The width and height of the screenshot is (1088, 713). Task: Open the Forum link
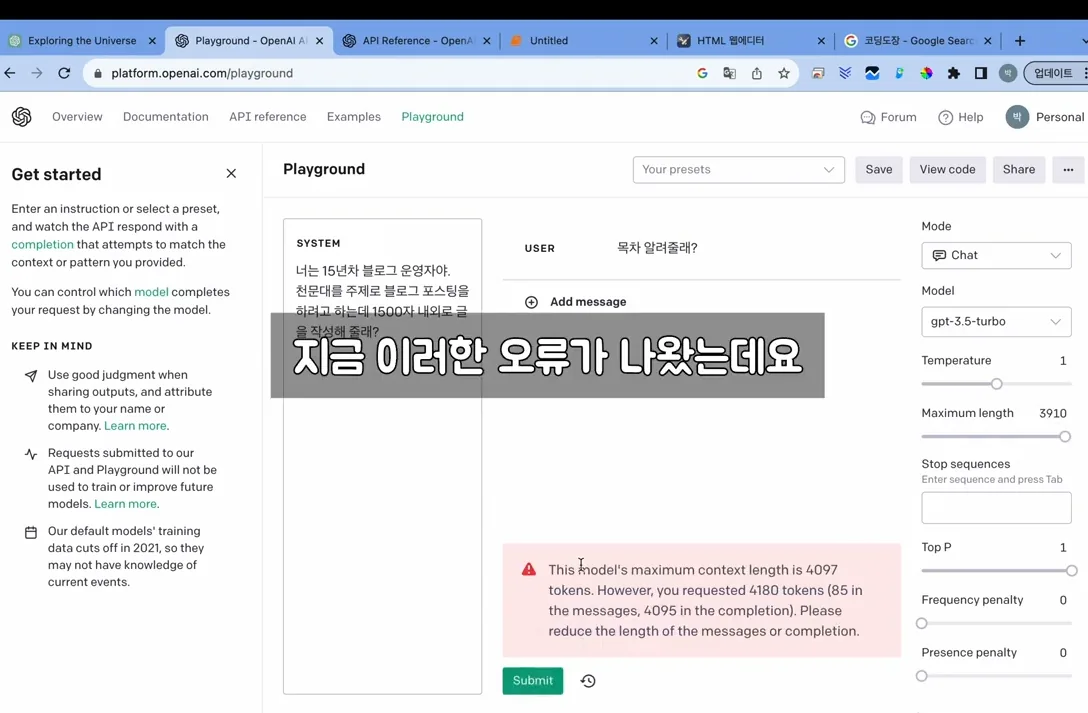coord(888,117)
